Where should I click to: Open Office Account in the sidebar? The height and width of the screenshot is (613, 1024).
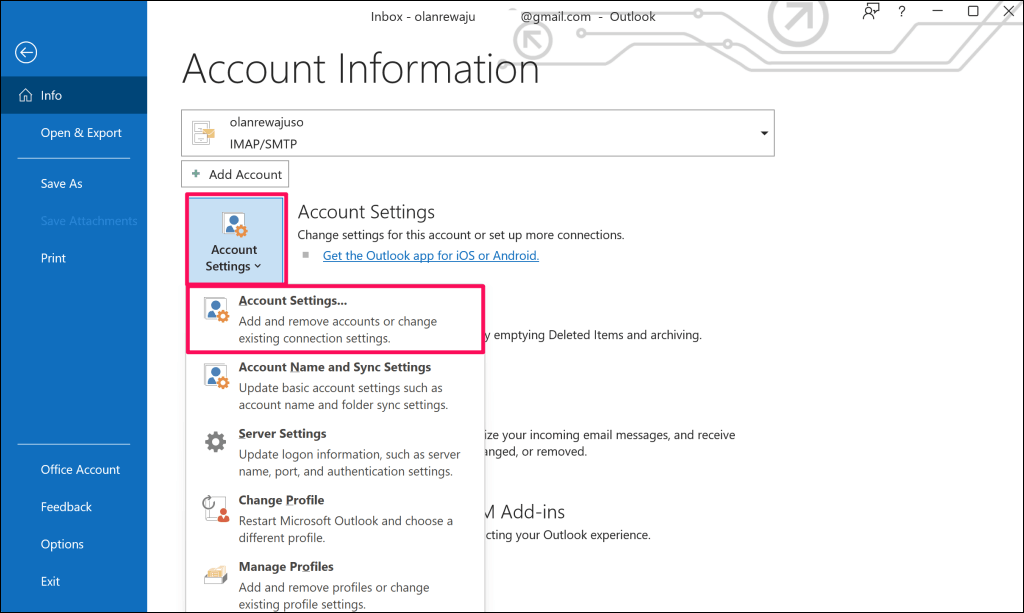[80, 470]
